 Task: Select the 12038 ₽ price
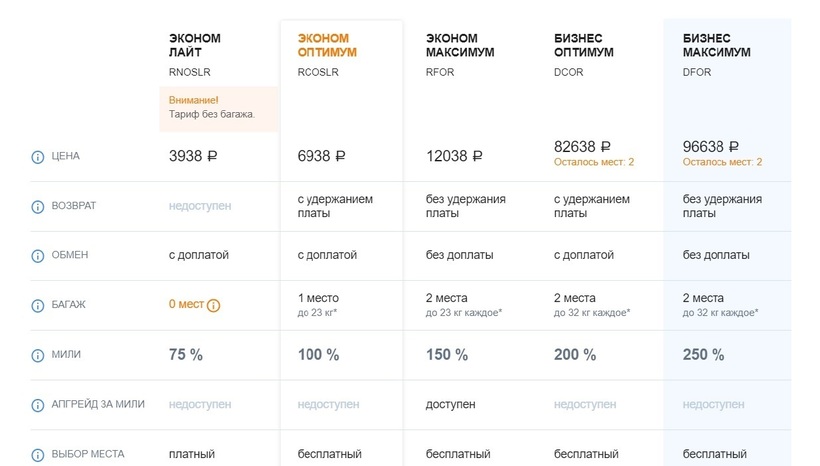point(454,156)
